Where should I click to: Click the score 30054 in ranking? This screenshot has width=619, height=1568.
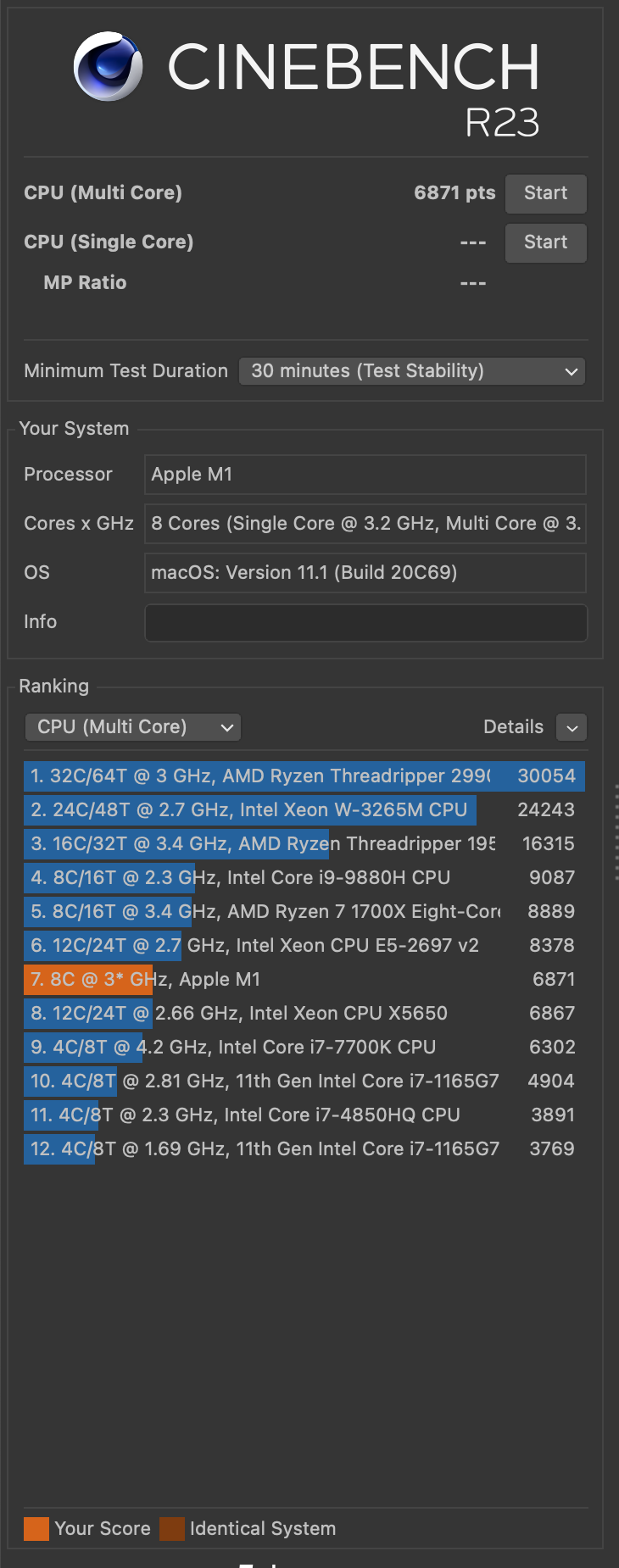click(x=546, y=776)
